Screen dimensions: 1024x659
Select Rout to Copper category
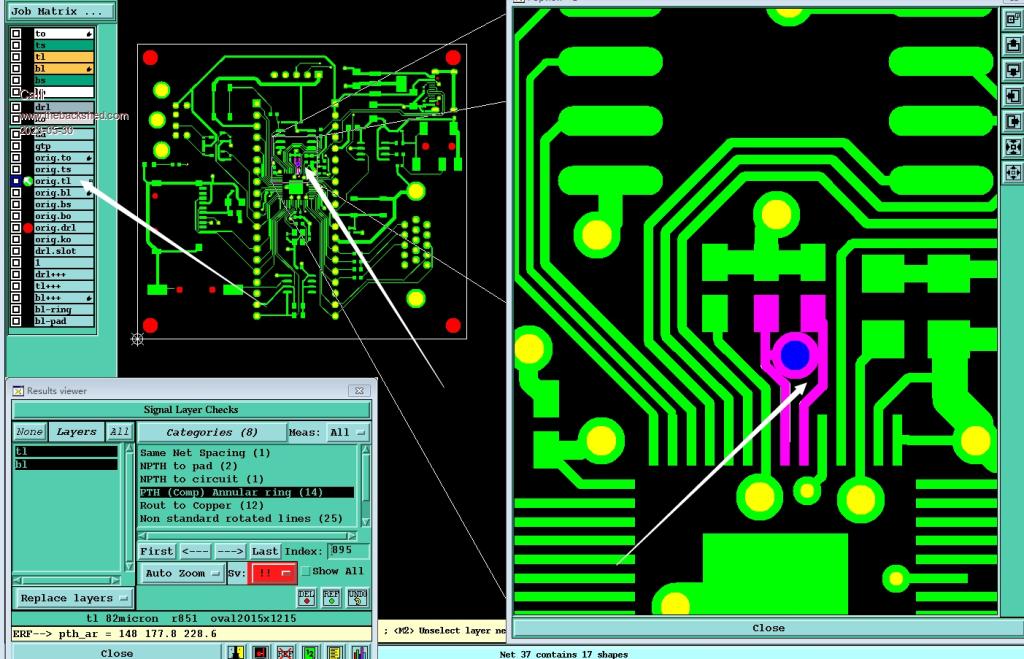click(246, 505)
